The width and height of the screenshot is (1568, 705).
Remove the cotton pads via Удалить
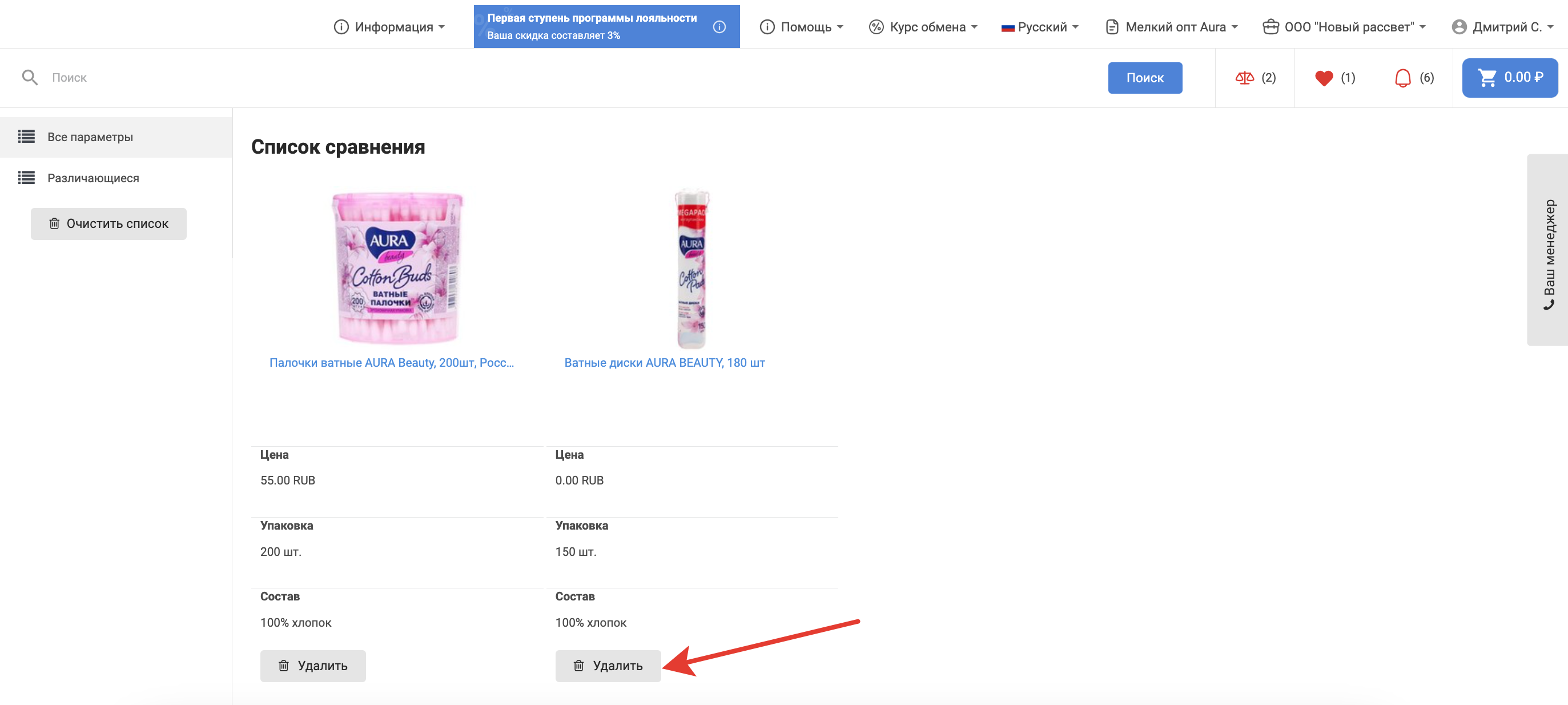608,666
